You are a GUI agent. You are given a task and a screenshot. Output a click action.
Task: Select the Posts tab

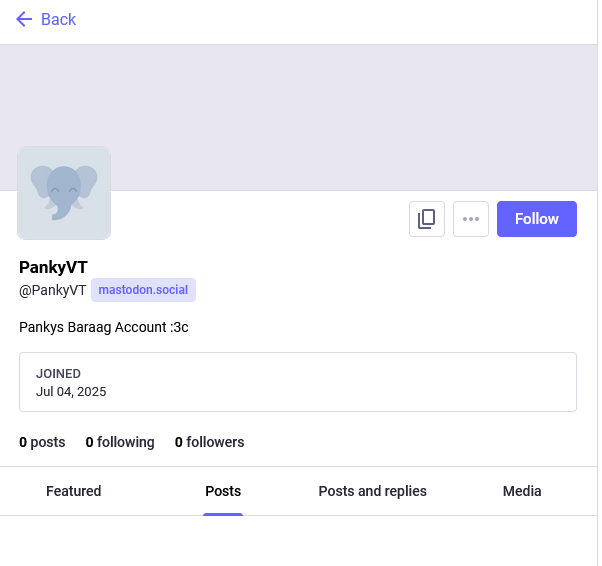(x=223, y=491)
